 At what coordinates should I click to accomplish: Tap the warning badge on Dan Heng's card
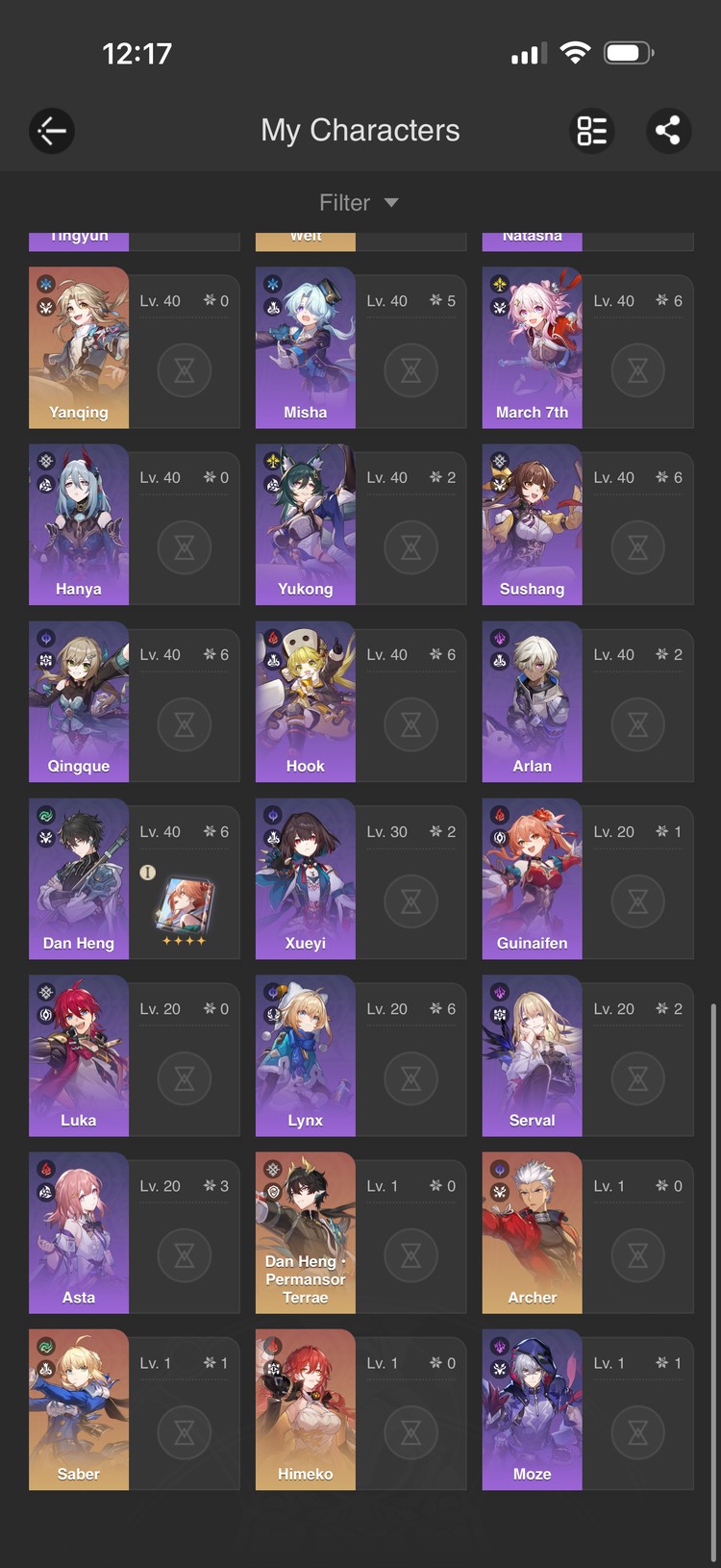[x=147, y=873]
